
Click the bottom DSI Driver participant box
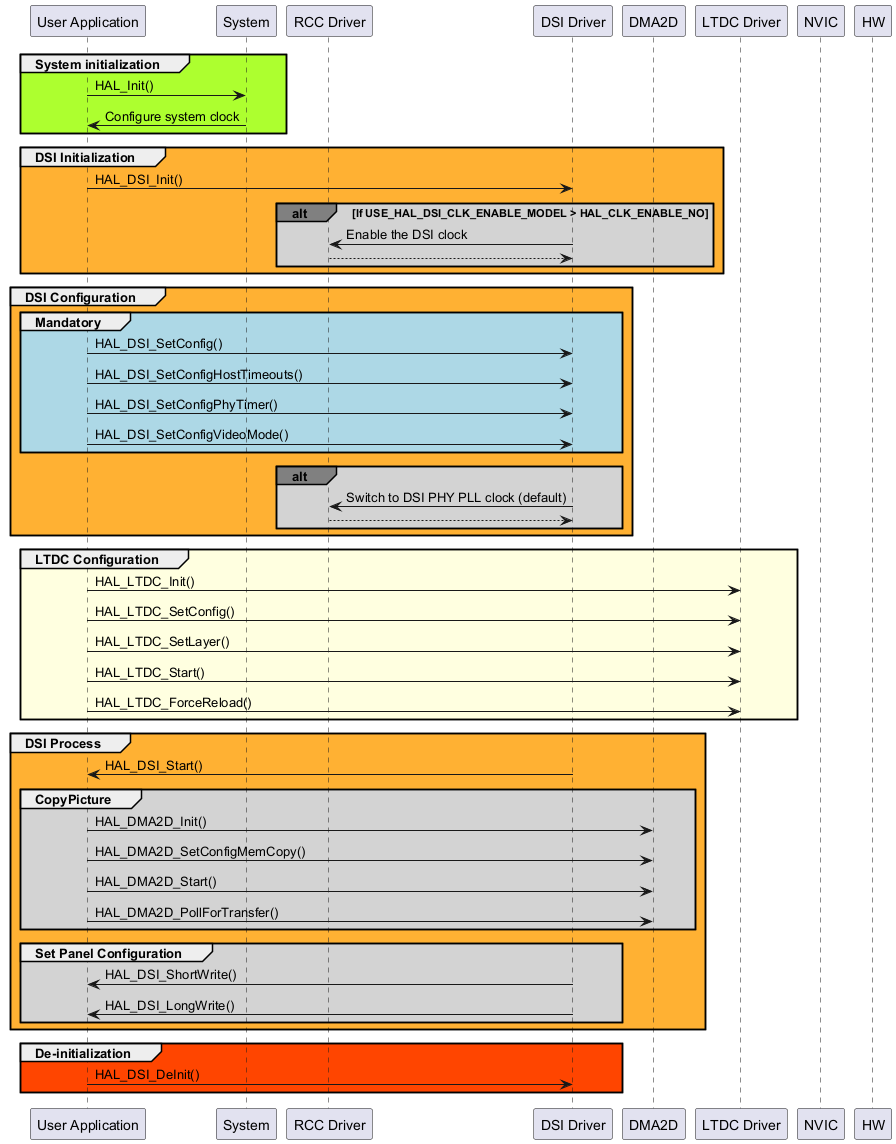pyautogui.click(x=573, y=1124)
